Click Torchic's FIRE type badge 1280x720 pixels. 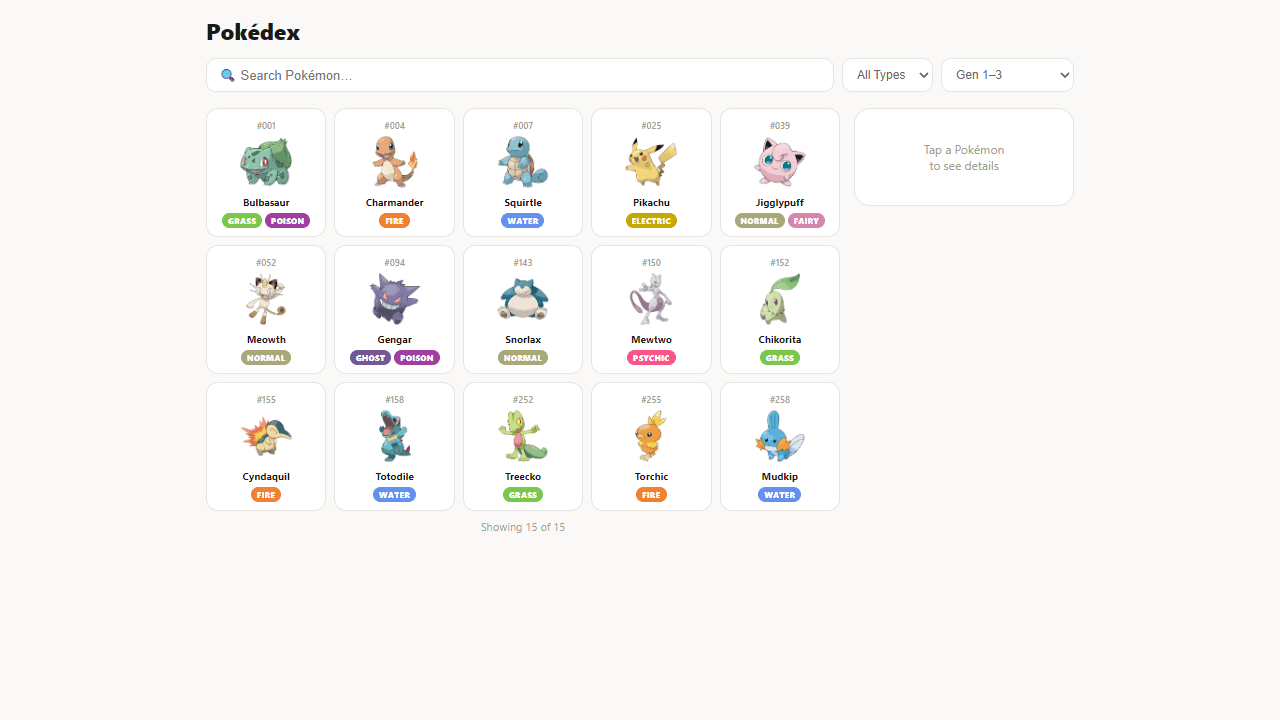(651, 495)
